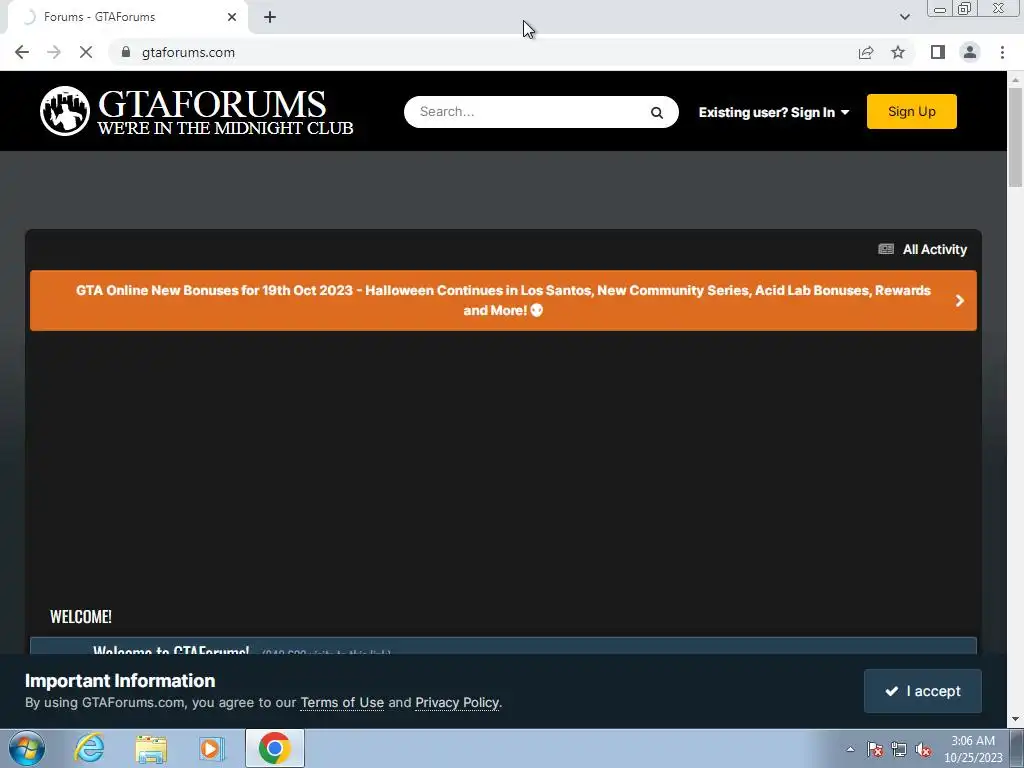Click the Chrome taskbar icon
This screenshot has width=1024, height=768.
click(x=274, y=748)
